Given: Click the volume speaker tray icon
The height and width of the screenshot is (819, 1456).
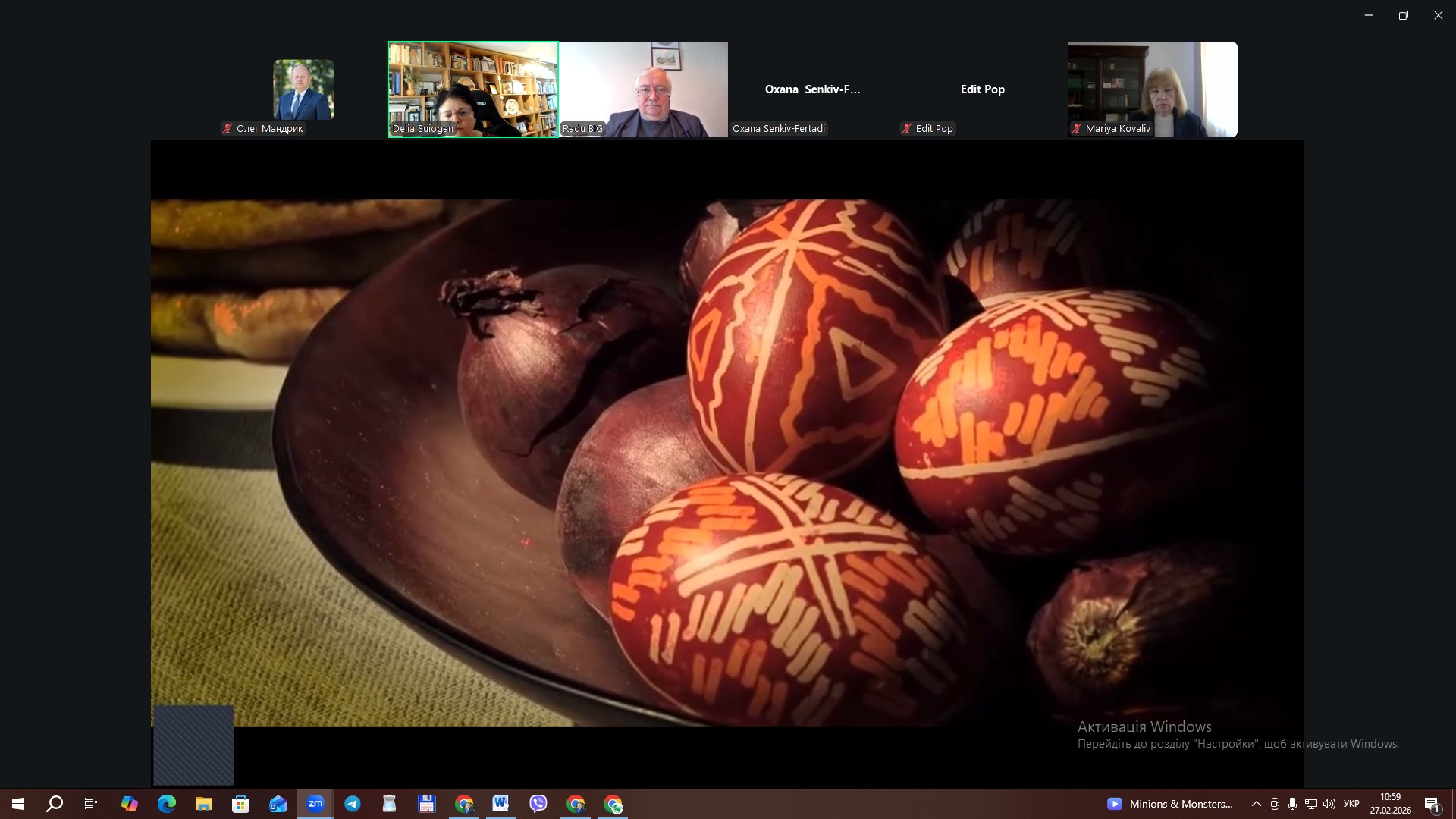Looking at the screenshot, I should pos(1329,804).
